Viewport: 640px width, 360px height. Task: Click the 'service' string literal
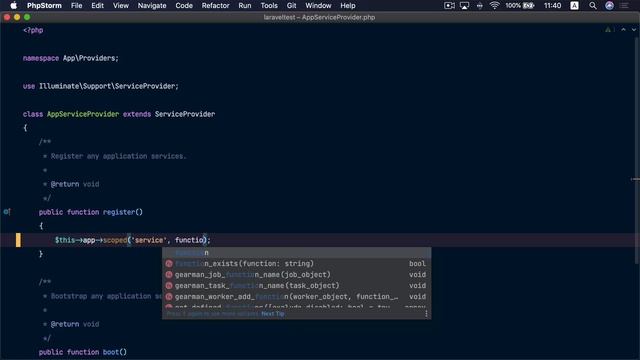(149, 240)
